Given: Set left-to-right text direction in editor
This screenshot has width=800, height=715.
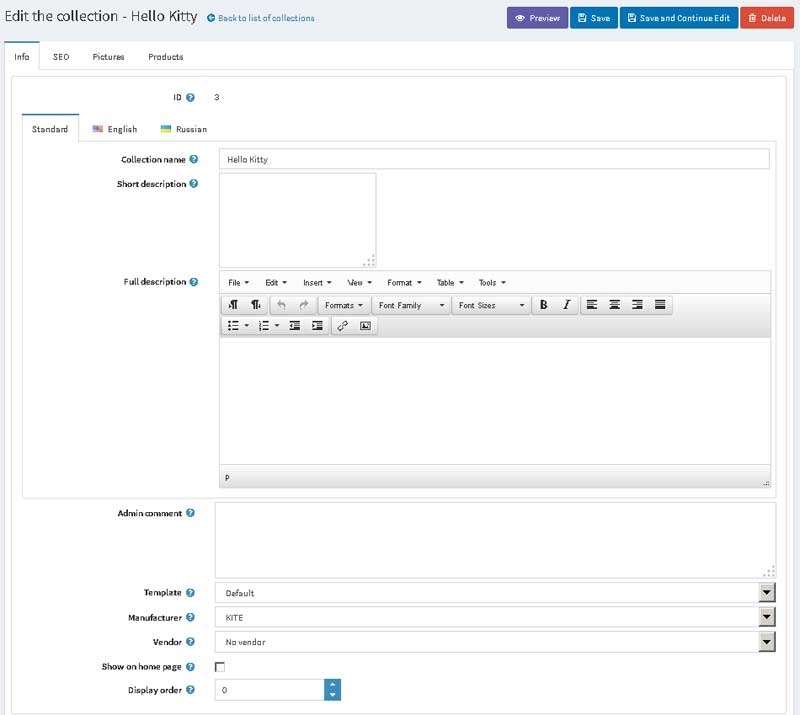Looking at the screenshot, I should point(233,305).
